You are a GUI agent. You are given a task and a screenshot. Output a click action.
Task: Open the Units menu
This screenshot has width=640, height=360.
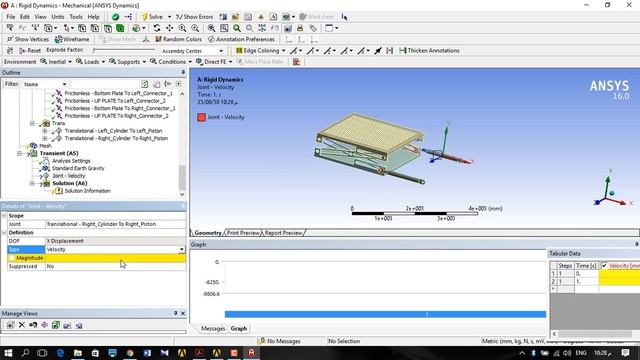58,17
